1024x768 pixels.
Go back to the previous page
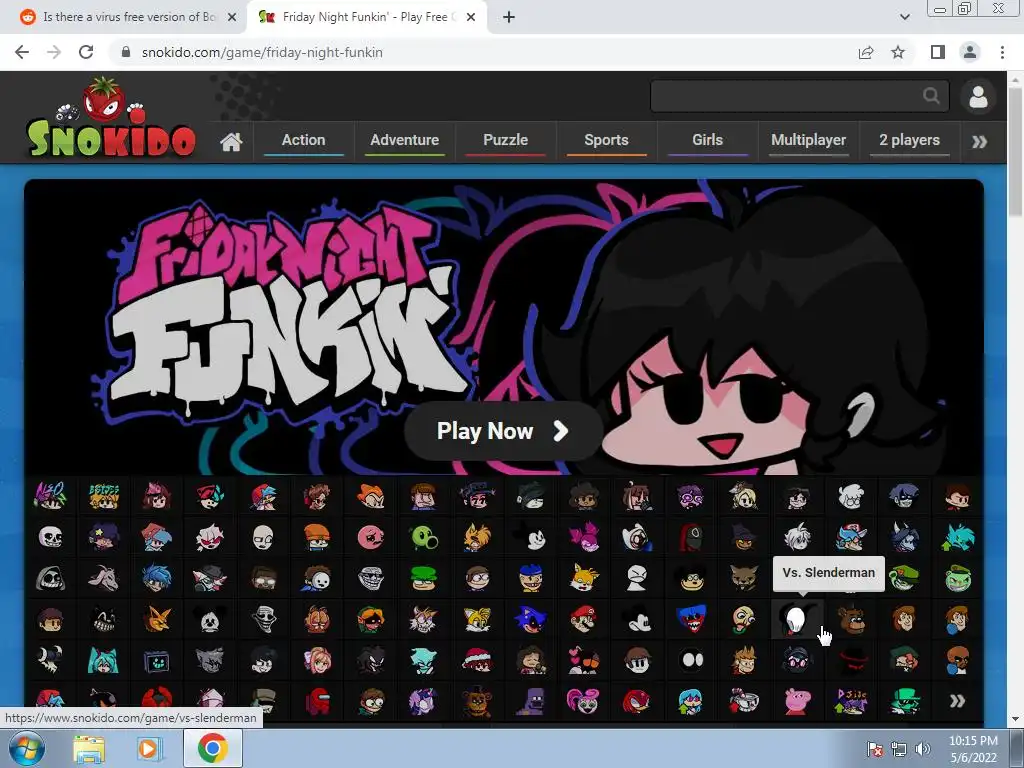tap(22, 52)
